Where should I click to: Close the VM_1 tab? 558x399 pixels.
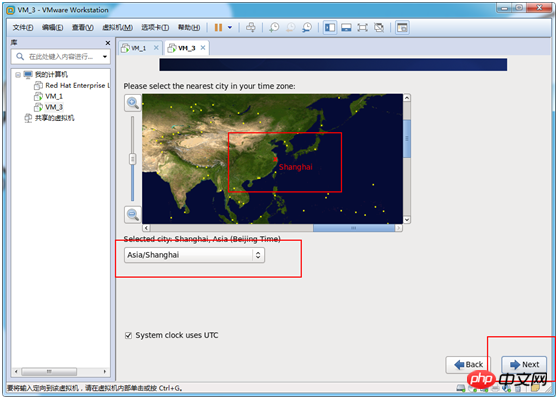pos(156,48)
